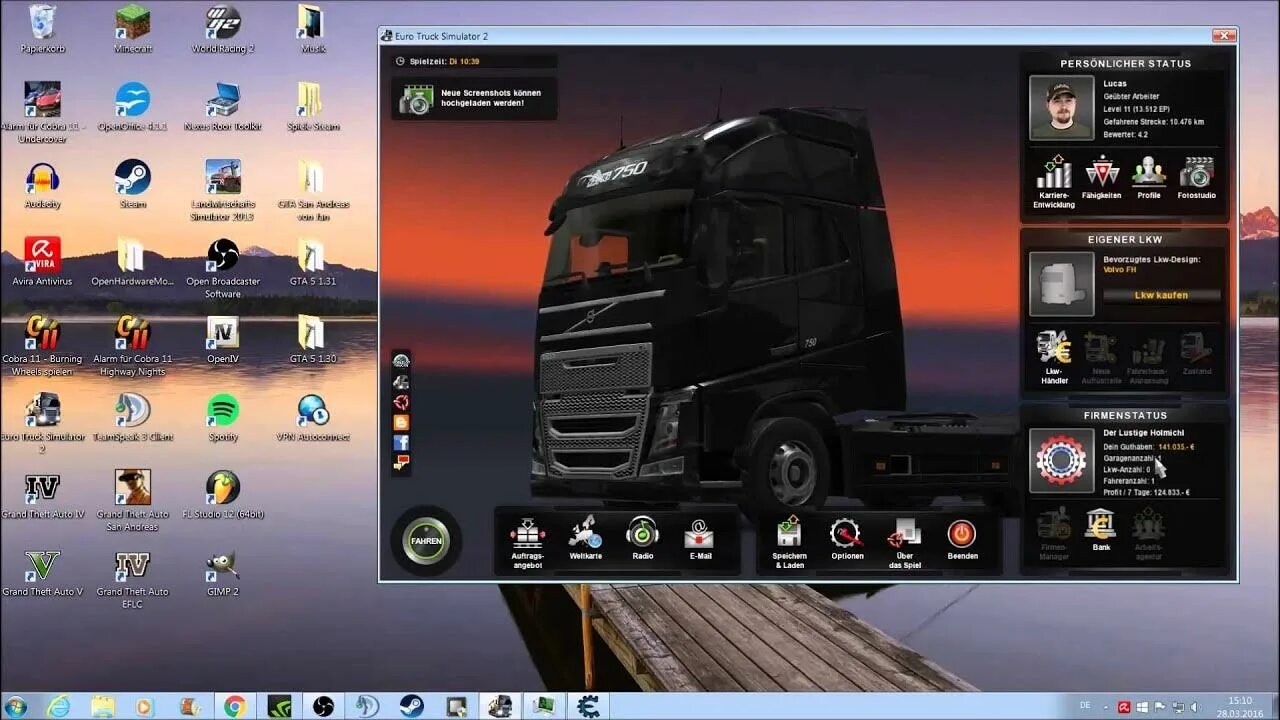Click the company gear logo thumbnail
This screenshot has width=1280, height=720.
click(x=1061, y=460)
